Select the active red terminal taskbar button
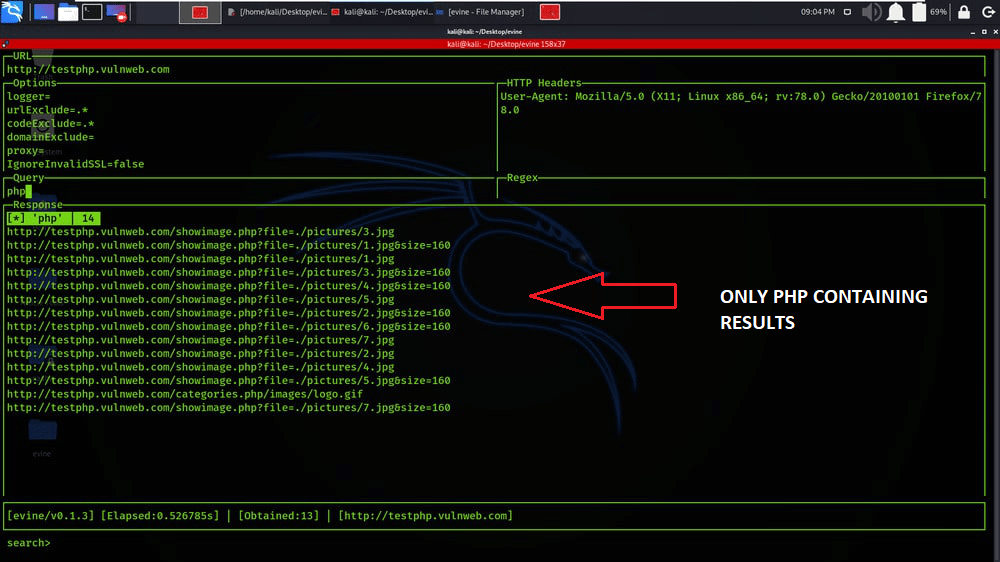This screenshot has width=1000, height=562. (200, 12)
